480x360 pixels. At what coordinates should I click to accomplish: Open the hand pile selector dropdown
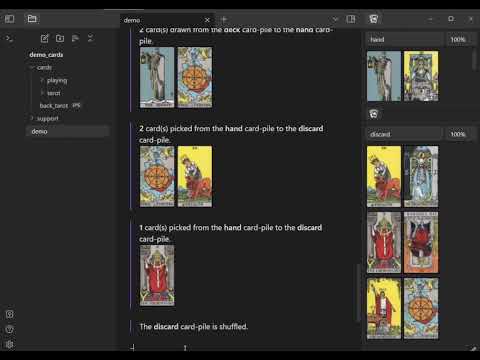coord(404,39)
